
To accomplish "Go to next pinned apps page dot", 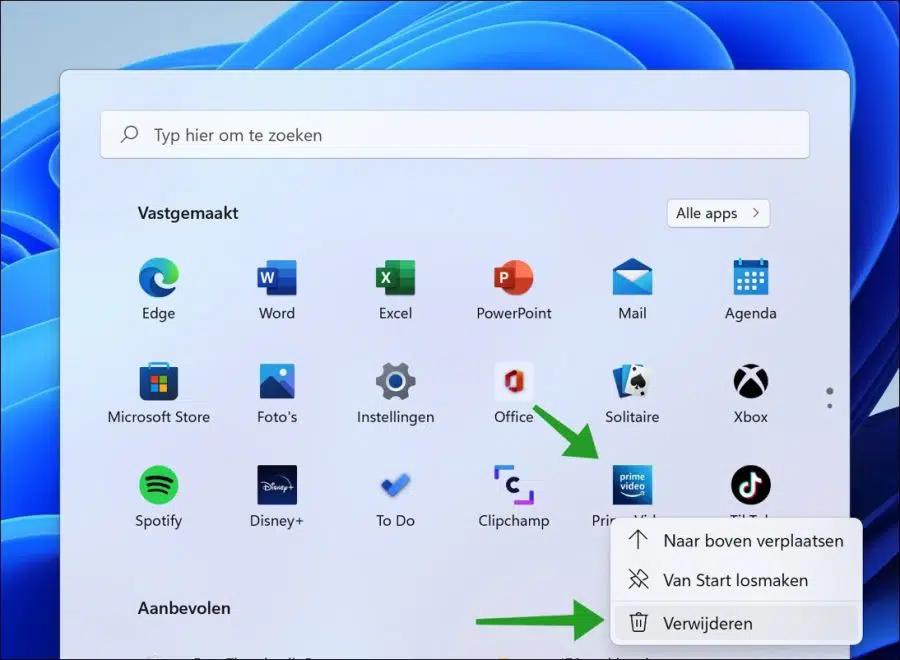I will pyautogui.click(x=829, y=406).
